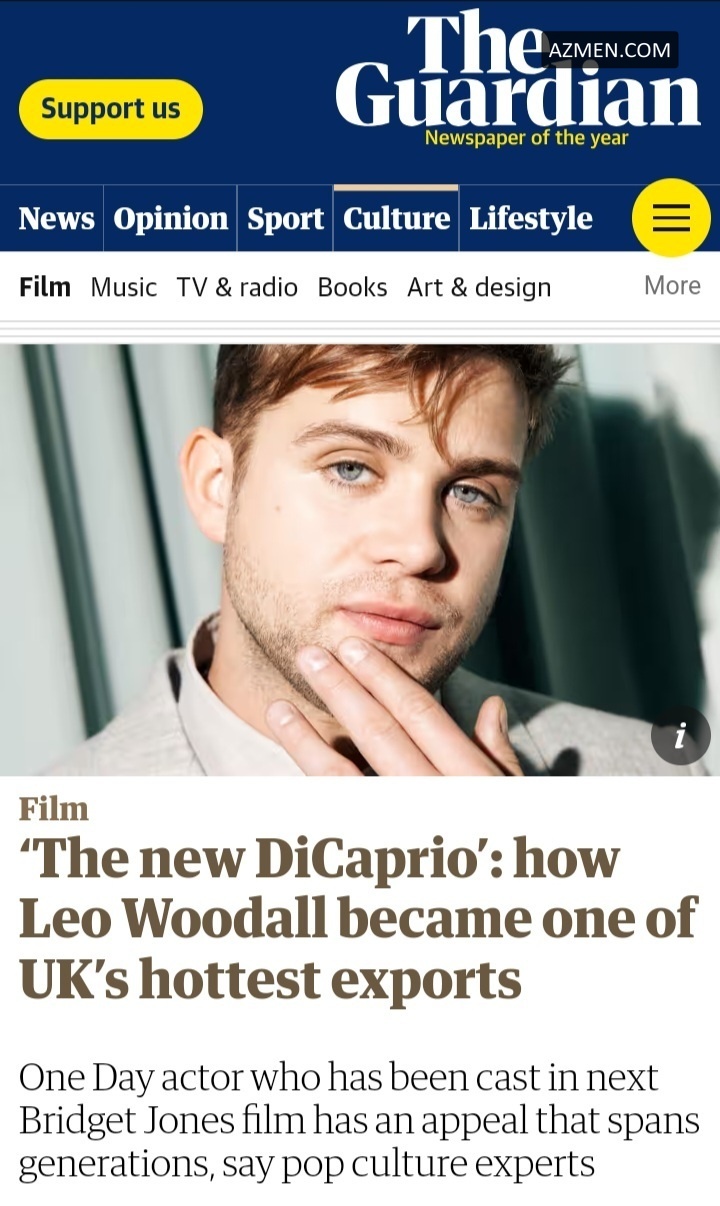The image size is (720, 1206).
Task: Open the Books subsection
Action: click(352, 287)
